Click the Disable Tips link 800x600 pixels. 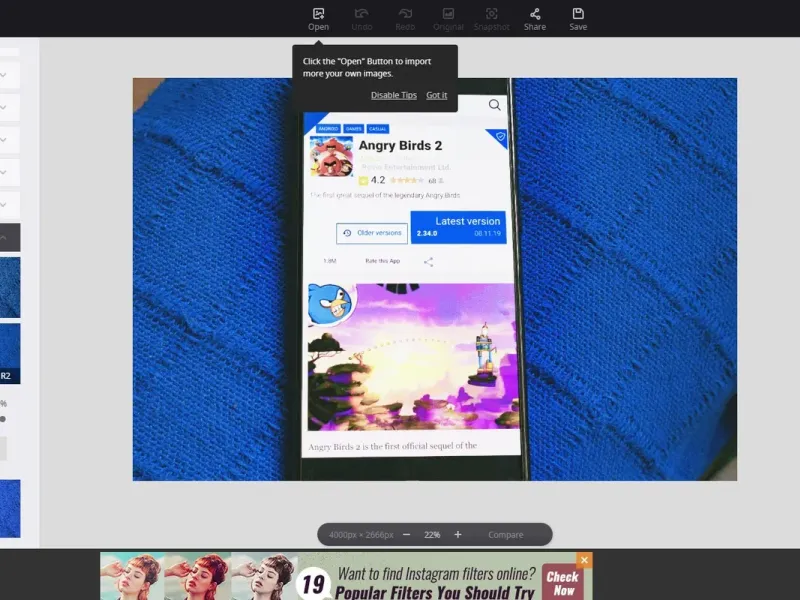[x=394, y=95]
